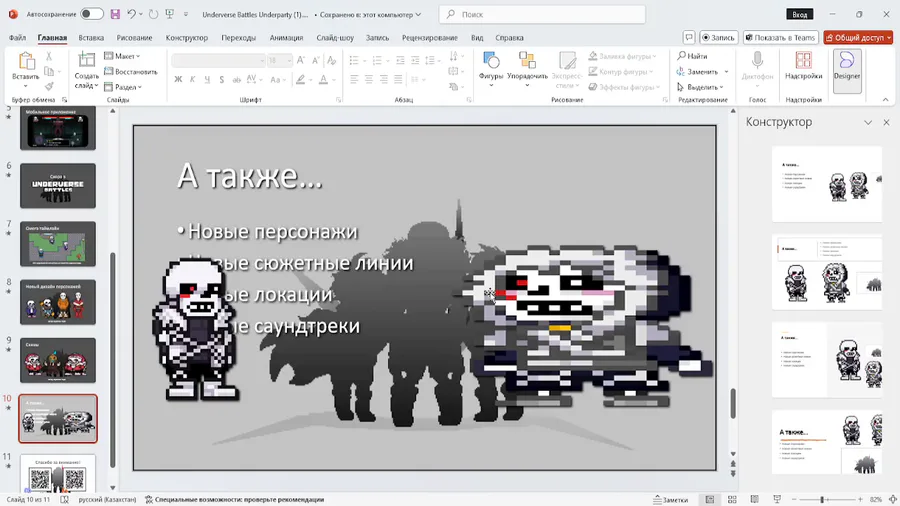900x506 pixels.
Task: Toggle the bulleted list button
Action: pos(354,60)
